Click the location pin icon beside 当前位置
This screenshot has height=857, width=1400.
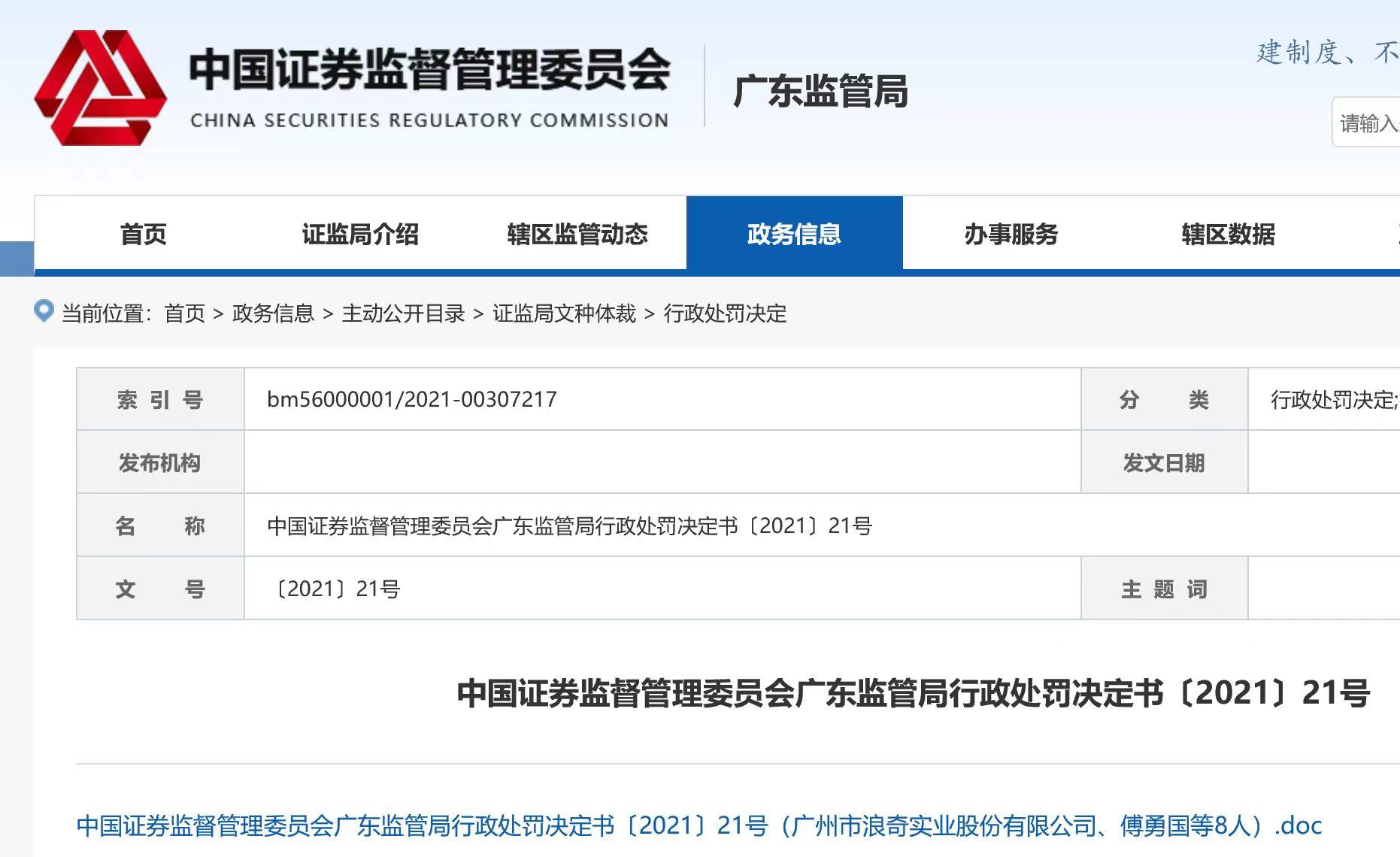tap(44, 311)
